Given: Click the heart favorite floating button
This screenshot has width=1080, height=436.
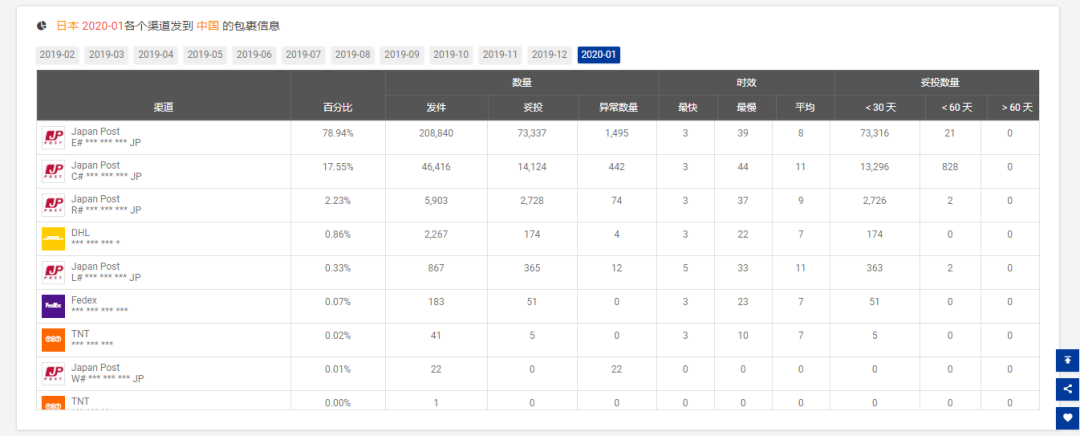Looking at the screenshot, I should pos(1068,418).
